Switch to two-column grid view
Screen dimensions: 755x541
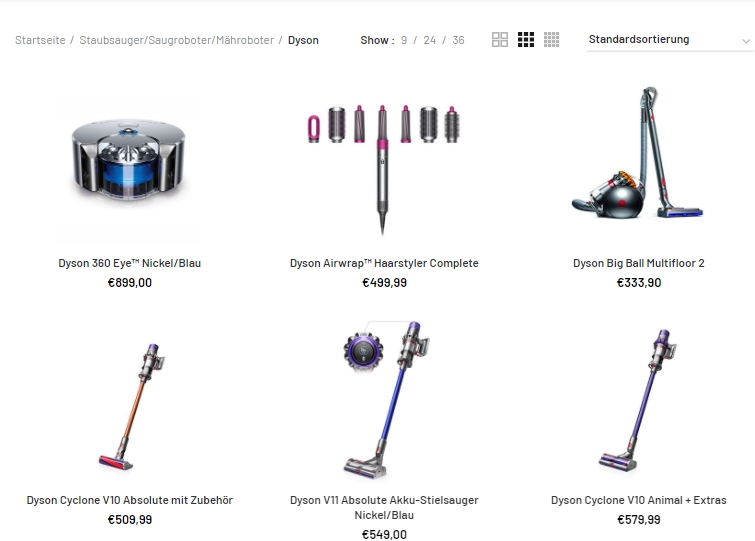(x=500, y=39)
